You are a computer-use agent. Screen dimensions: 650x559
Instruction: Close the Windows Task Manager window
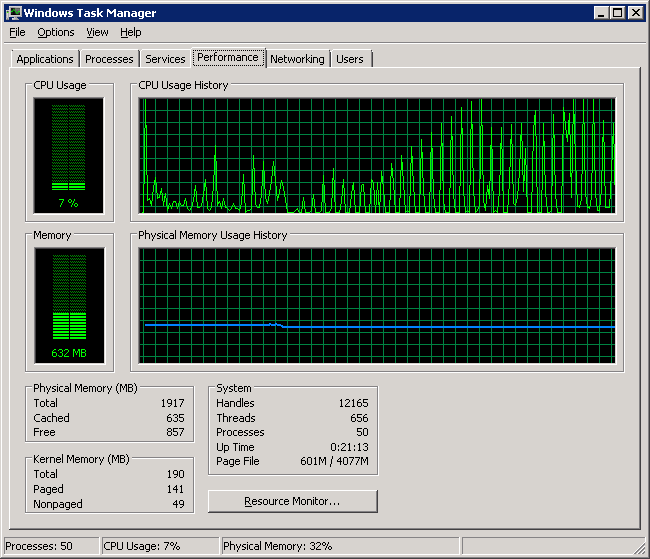coord(635,13)
